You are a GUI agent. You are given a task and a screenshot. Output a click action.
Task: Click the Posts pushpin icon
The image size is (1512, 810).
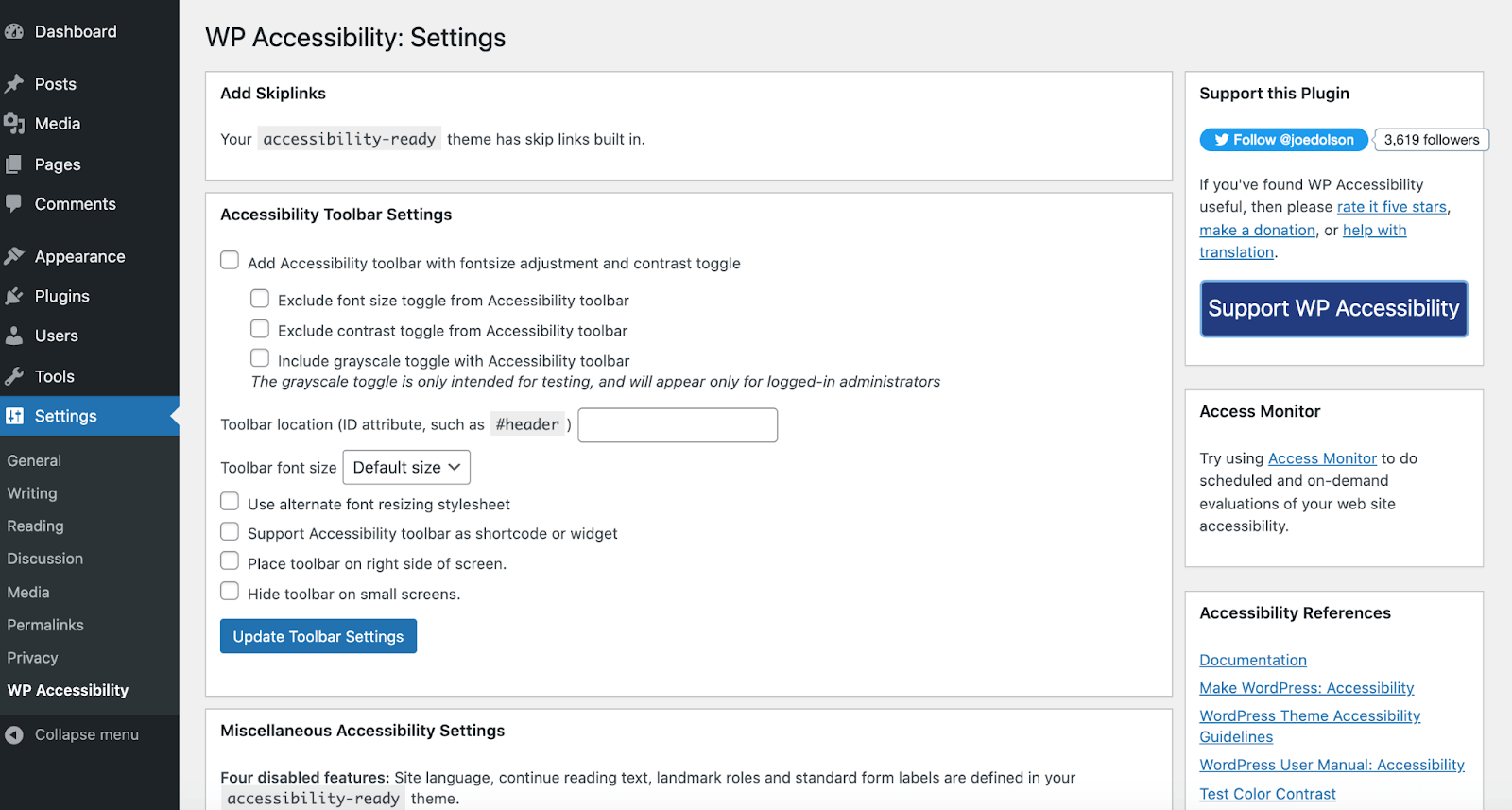coord(14,84)
